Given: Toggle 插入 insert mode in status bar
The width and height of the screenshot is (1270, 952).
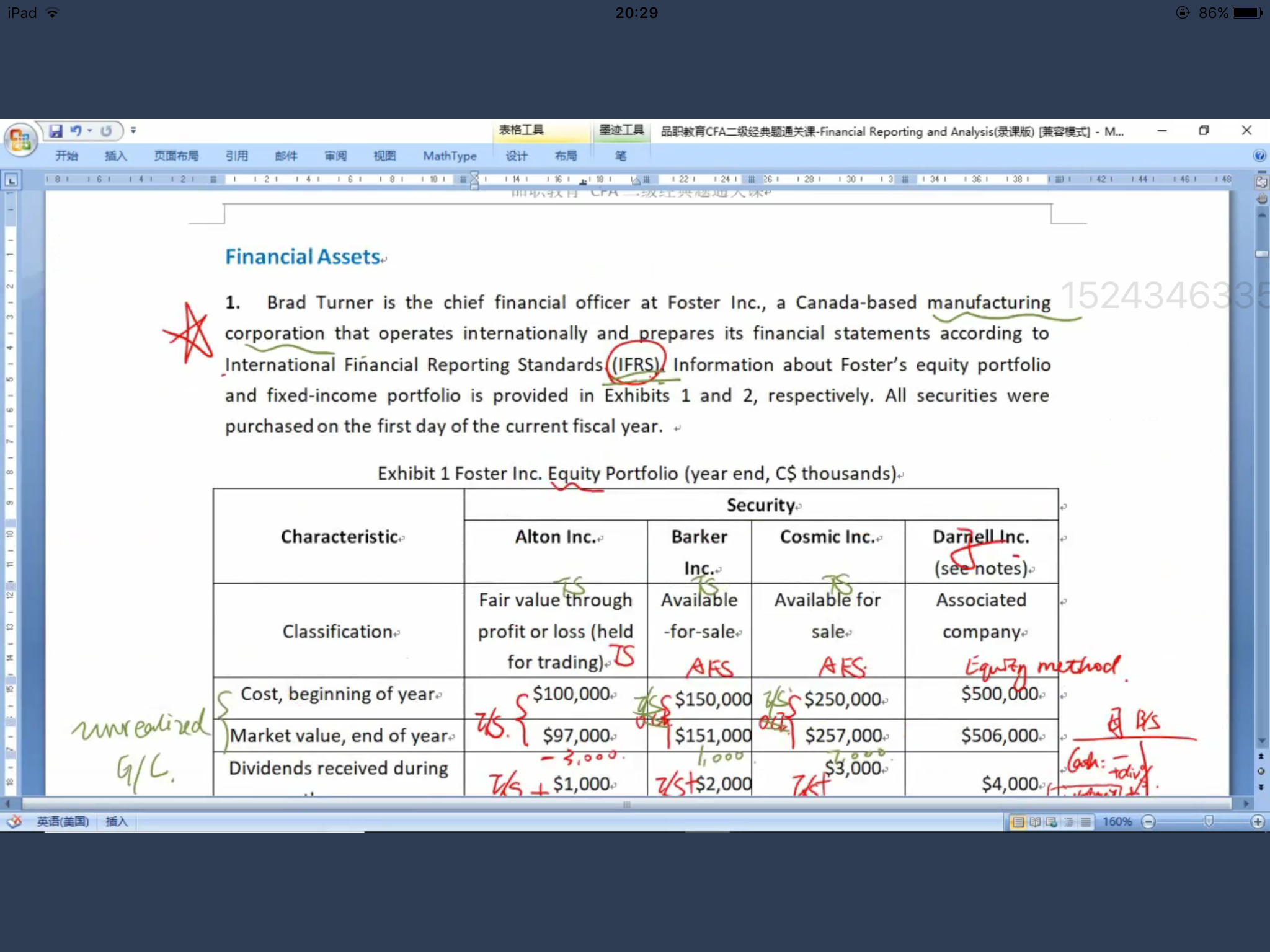Looking at the screenshot, I should point(116,822).
